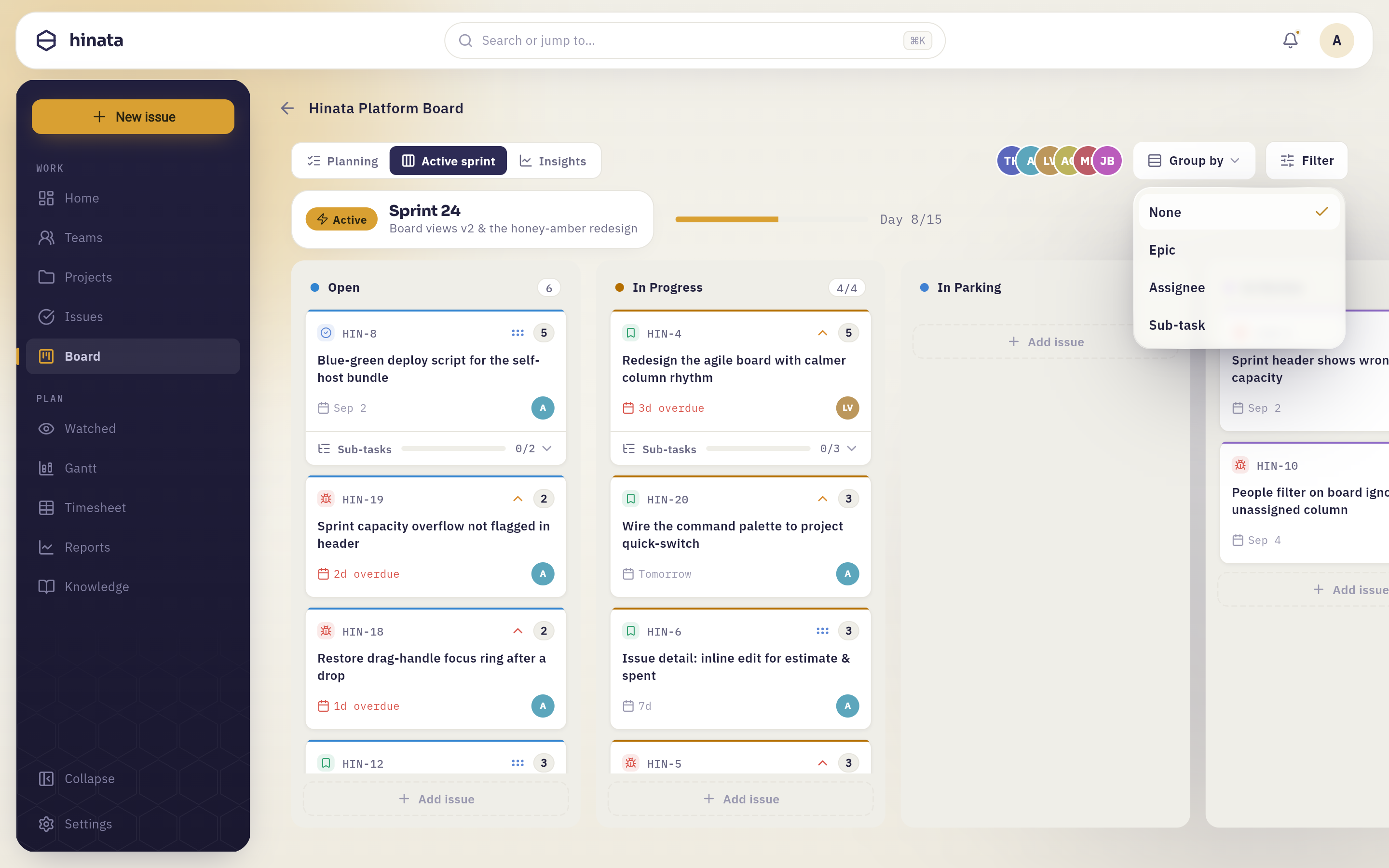
Task: Open Watched in the sidebar
Action: (x=133, y=429)
